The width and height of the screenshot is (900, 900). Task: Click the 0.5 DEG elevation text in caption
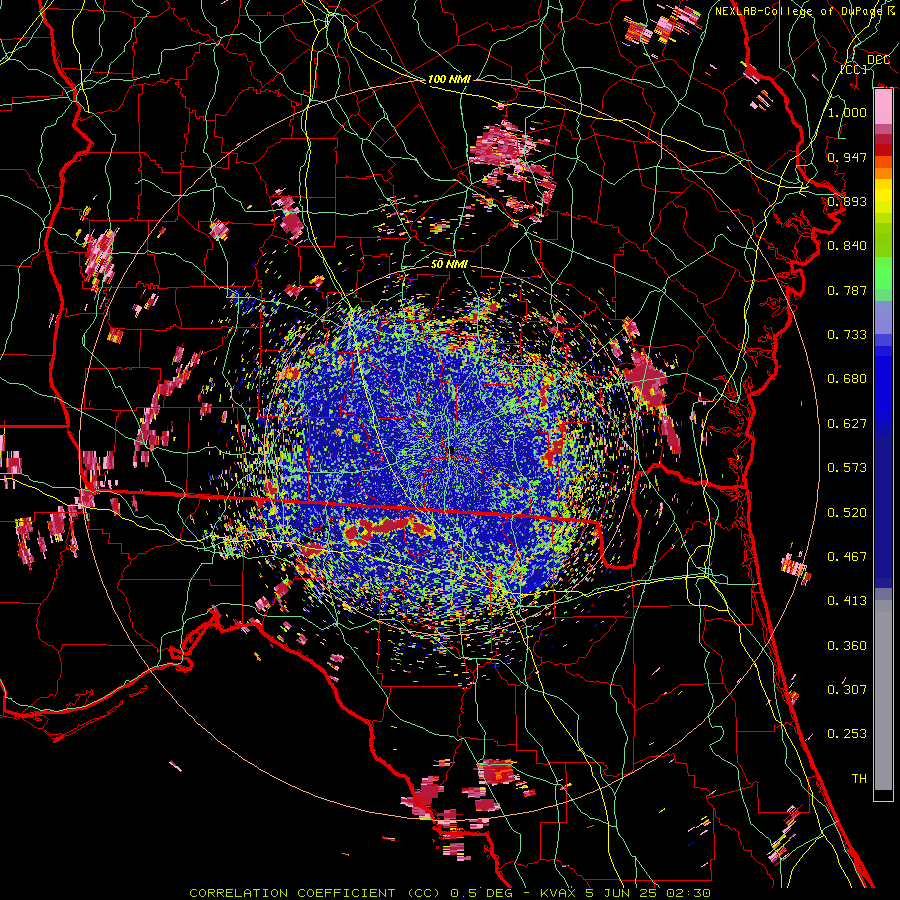[x=481, y=893]
